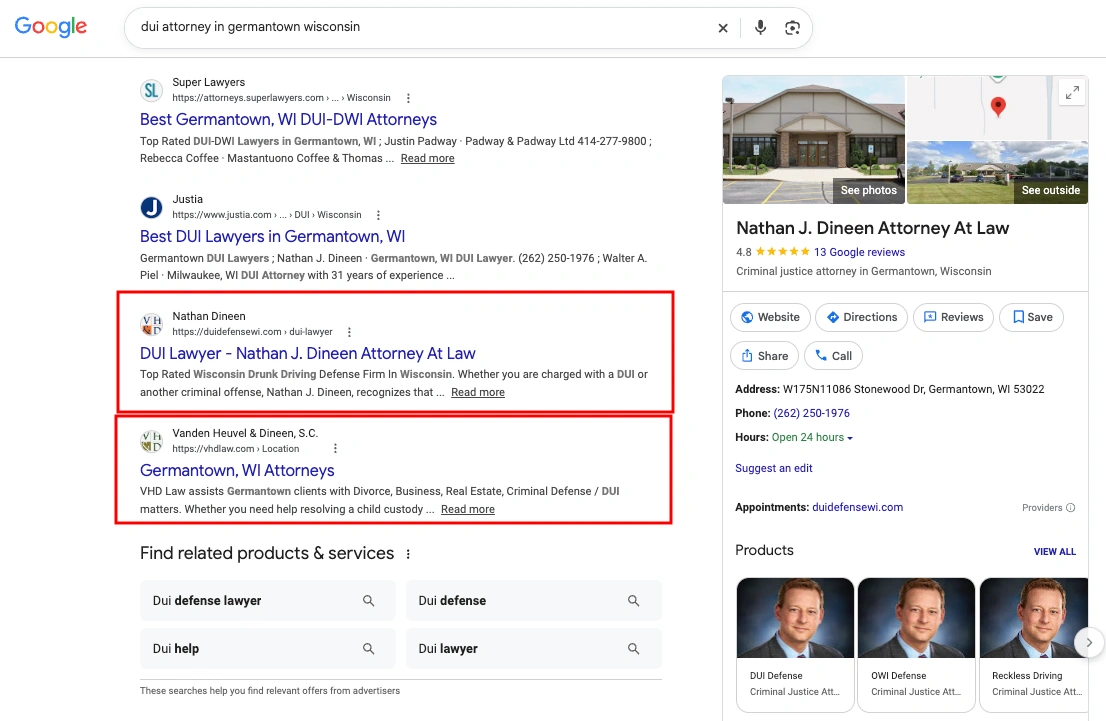Image resolution: width=1106 pixels, height=721 pixels.
Task: Open 13 Google reviews link
Action: click(859, 252)
